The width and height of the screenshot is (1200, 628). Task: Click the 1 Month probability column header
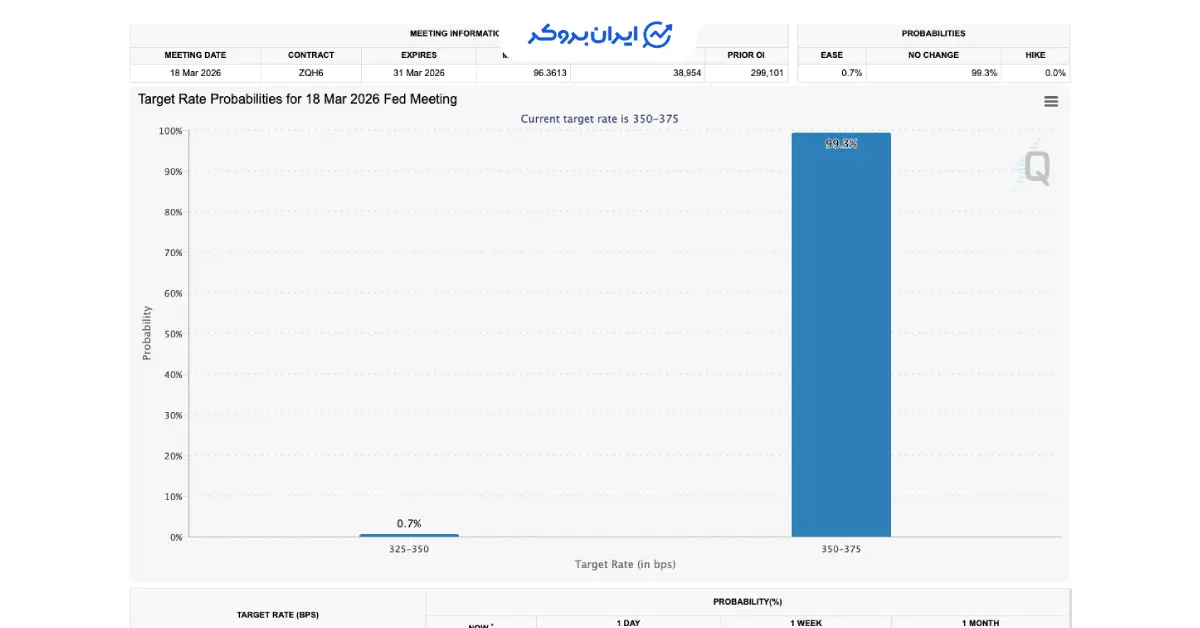tap(980, 622)
